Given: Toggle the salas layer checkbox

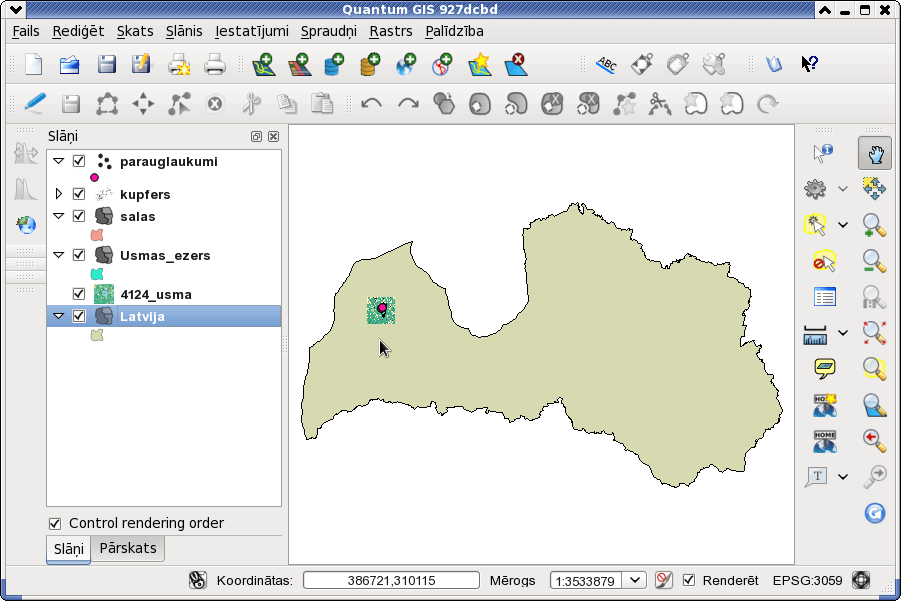Looking at the screenshot, I should pyautogui.click(x=79, y=216).
